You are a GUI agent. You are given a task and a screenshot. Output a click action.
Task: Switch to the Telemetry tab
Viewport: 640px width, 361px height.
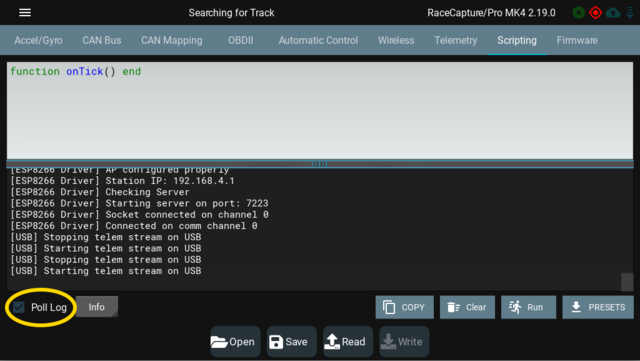(x=456, y=40)
